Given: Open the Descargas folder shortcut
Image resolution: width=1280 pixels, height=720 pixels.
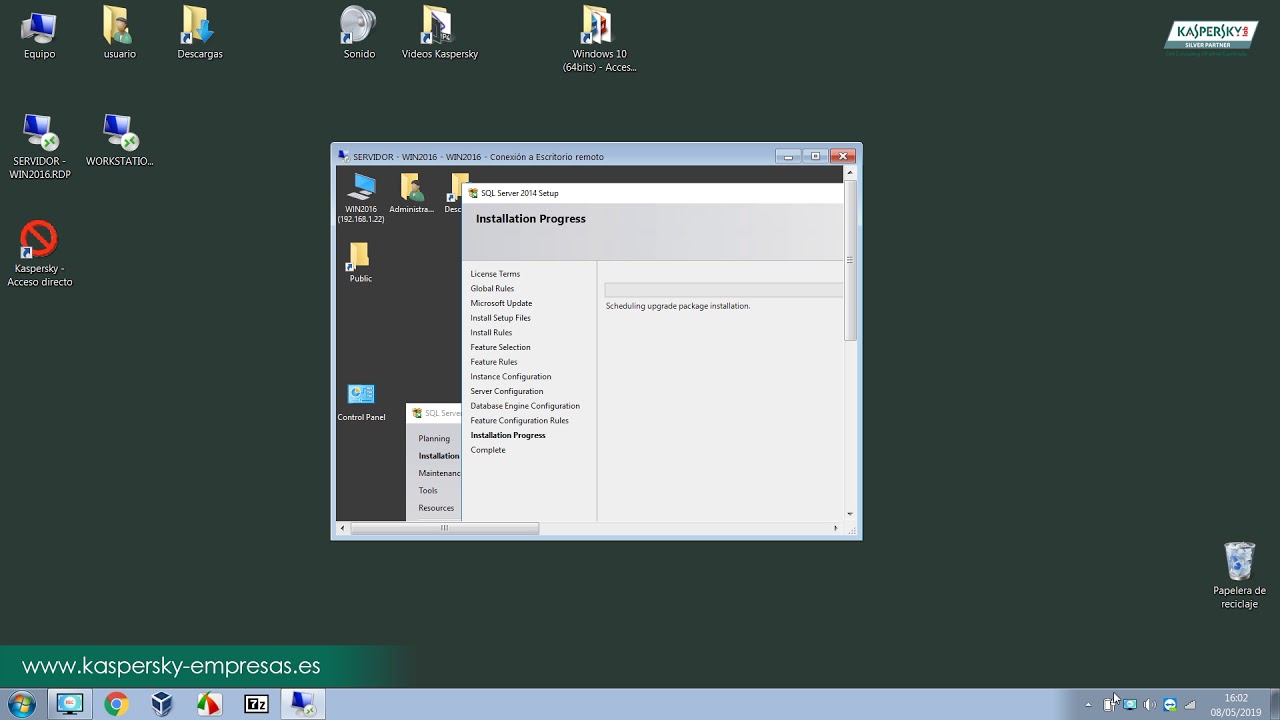Looking at the screenshot, I should coord(199,33).
